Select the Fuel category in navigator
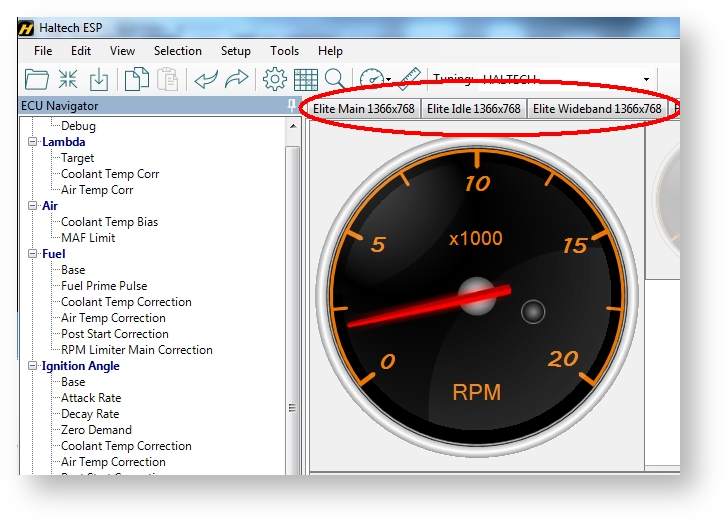The image size is (728, 523). tap(53, 254)
